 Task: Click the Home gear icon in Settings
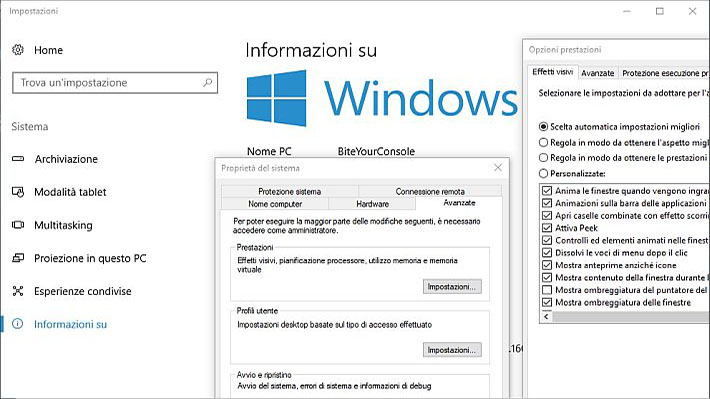coord(18,50)
